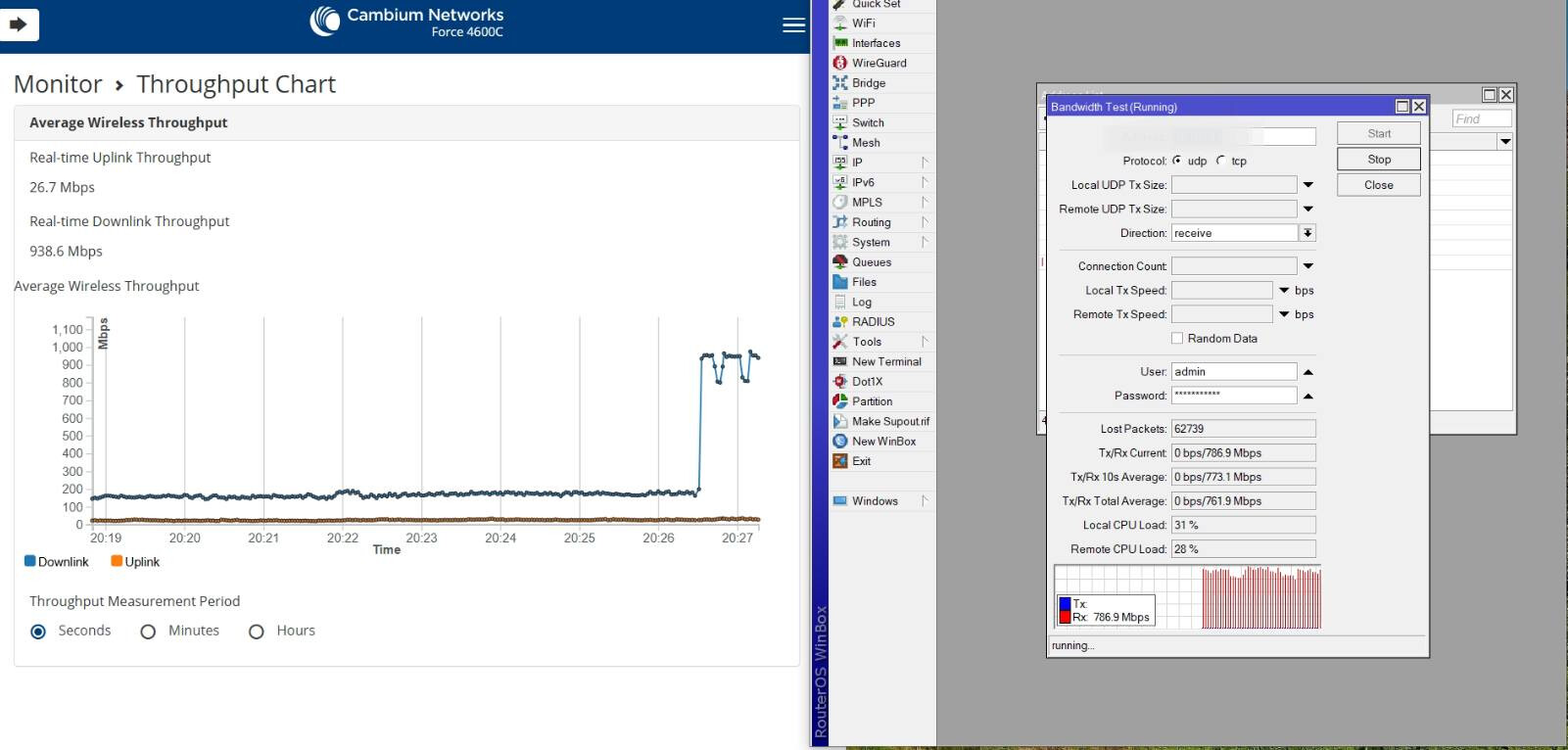Select the Minutes measurement period
1568x750 pixels.
point(148,632)
